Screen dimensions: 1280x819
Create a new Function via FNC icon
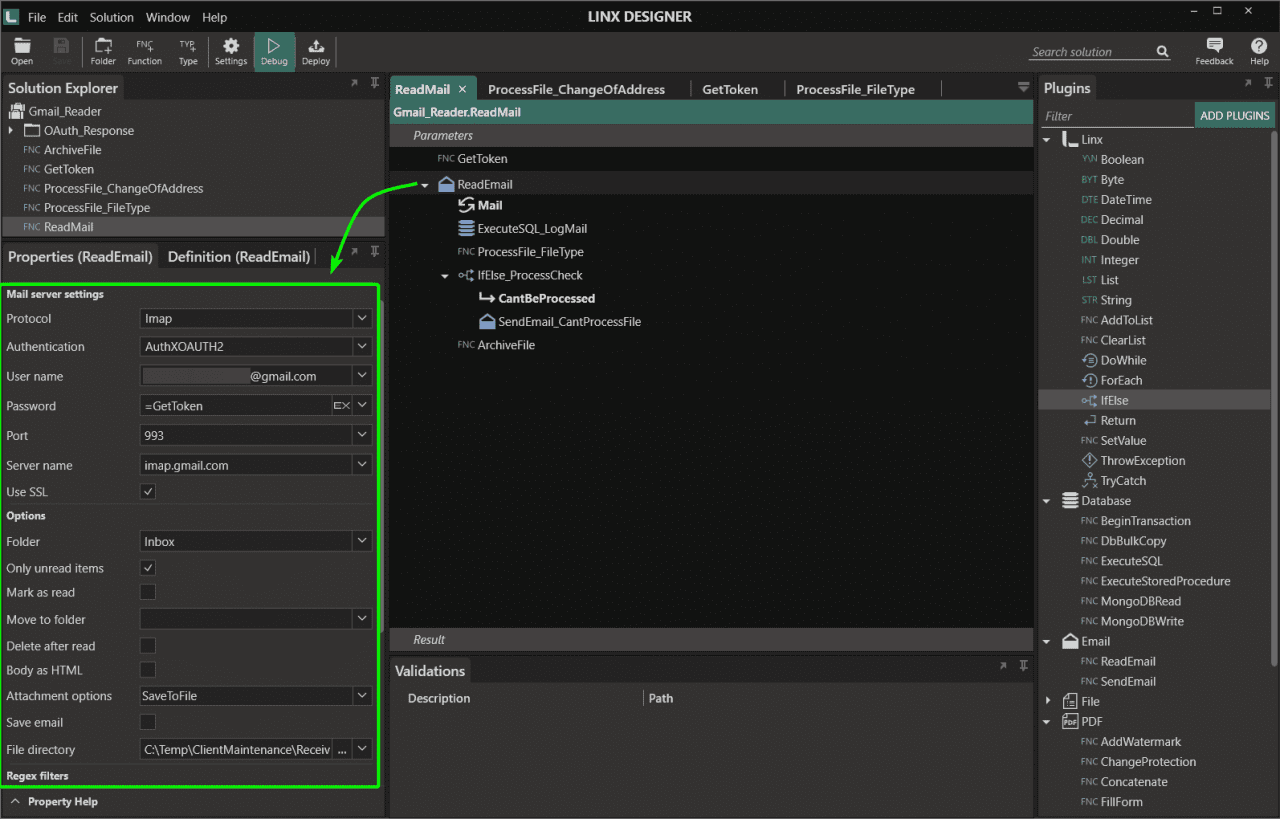coord(144,50)
